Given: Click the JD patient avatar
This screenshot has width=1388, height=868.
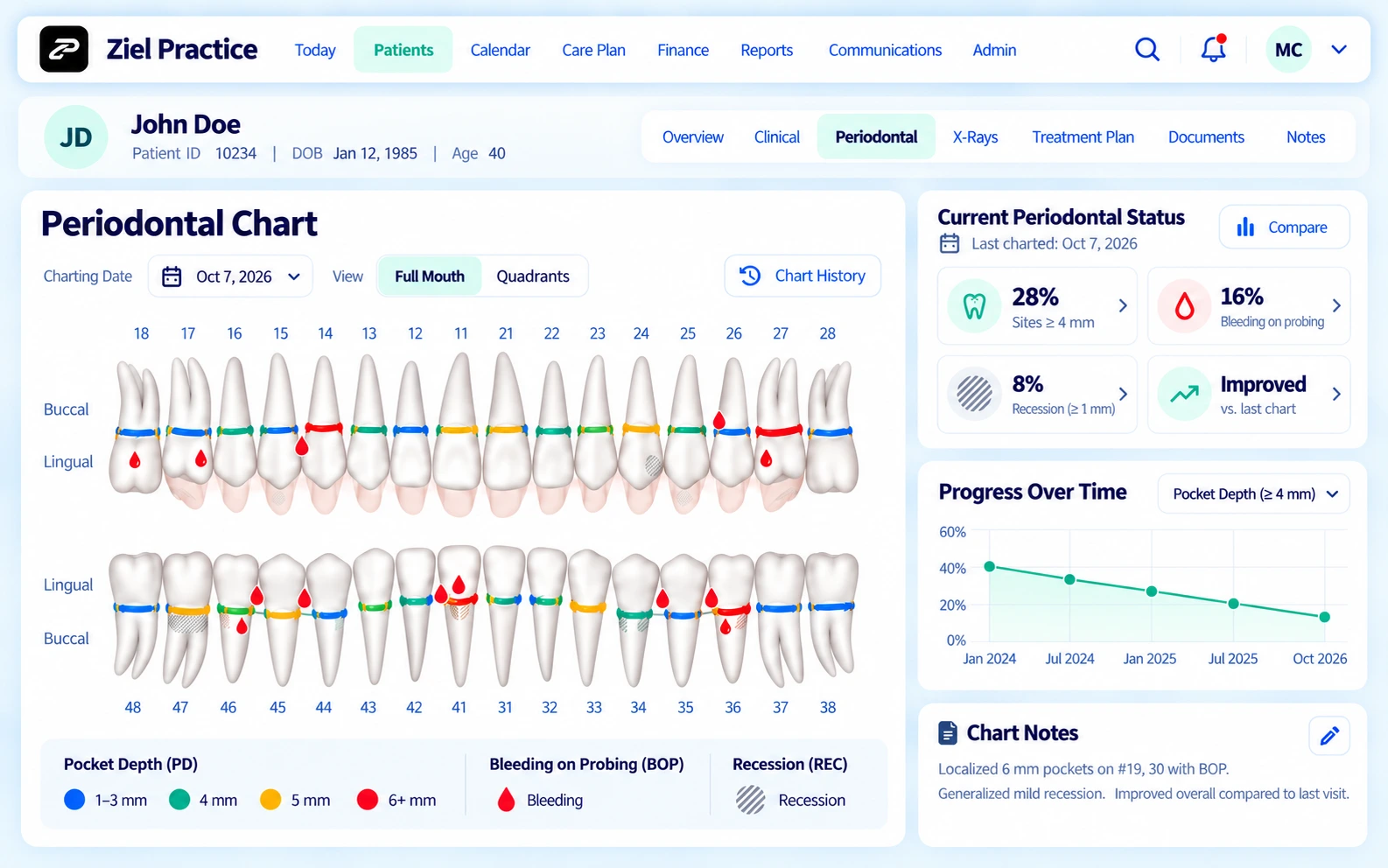Looking at the screenshot, I should point(76,137).
